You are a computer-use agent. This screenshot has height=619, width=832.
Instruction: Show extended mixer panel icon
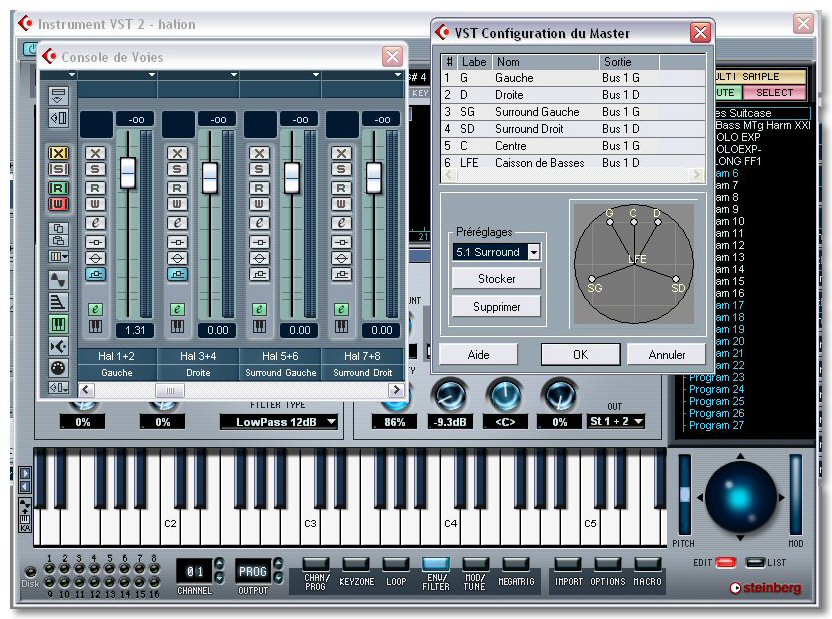coord(58,118)
